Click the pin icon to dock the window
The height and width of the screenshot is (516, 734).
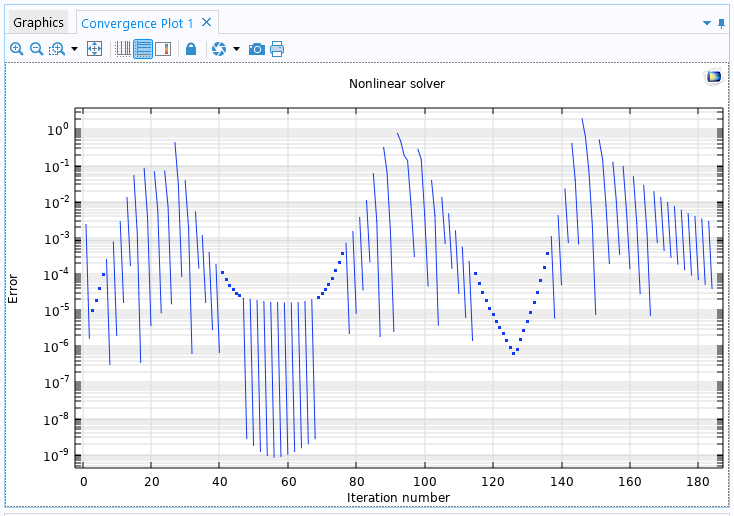tap(721, 22)
